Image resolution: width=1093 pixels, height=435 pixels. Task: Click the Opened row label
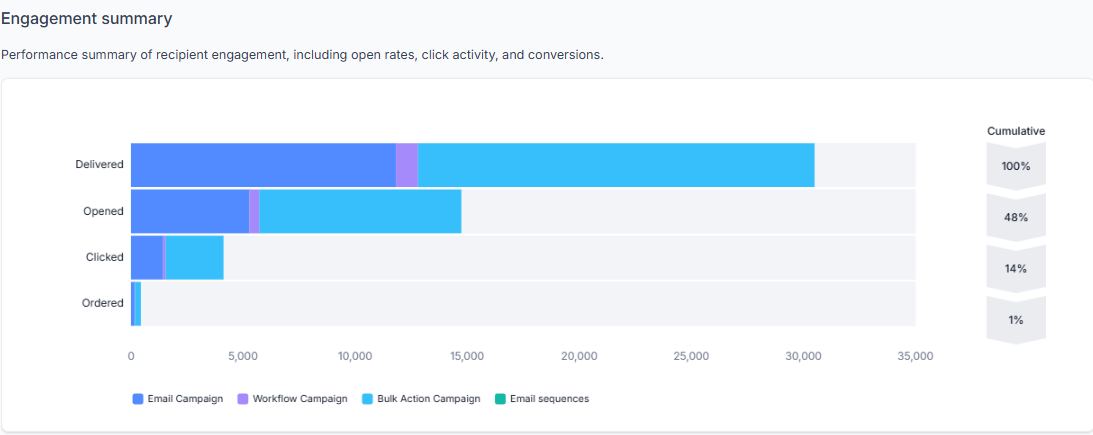click(103, 211)
